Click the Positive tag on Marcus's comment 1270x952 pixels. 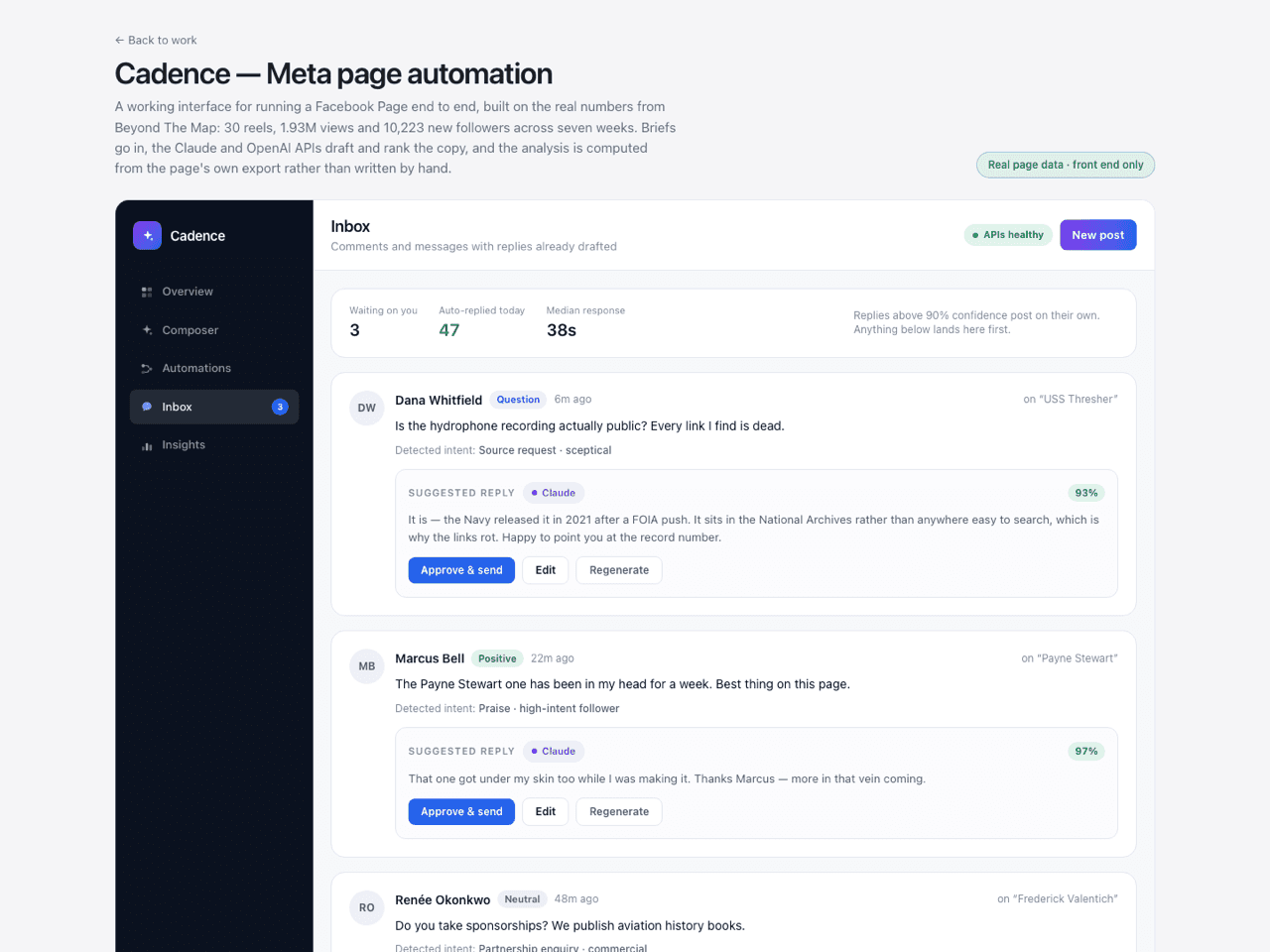[497, 658]
